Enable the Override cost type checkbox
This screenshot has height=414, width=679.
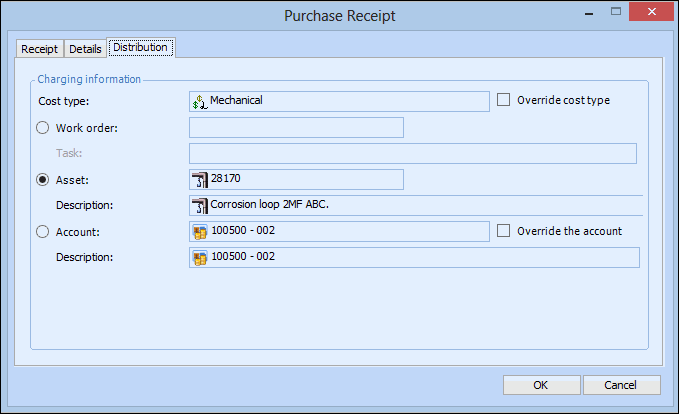(504, 100)
